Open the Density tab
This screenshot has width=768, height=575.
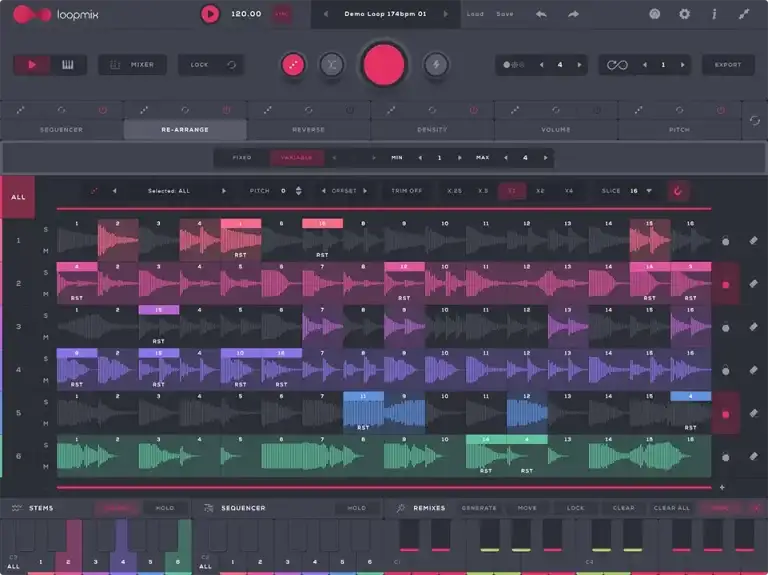(x=432, y=129)
